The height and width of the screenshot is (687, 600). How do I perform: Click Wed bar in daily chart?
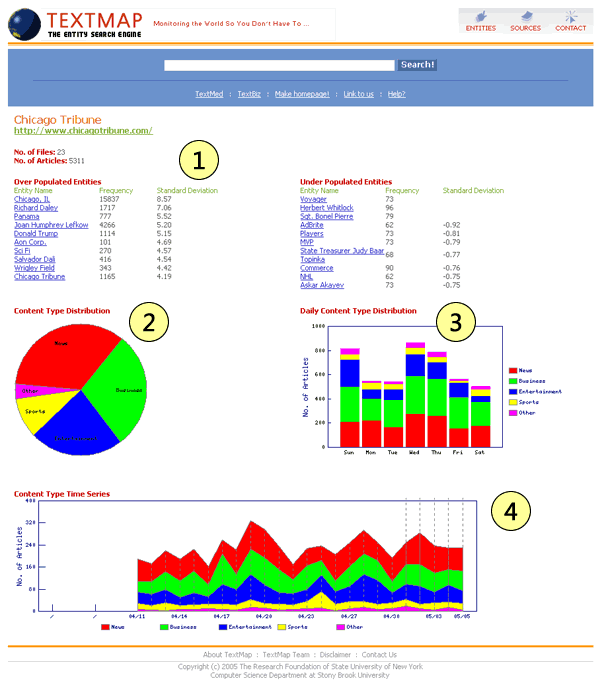coord(415,394)
